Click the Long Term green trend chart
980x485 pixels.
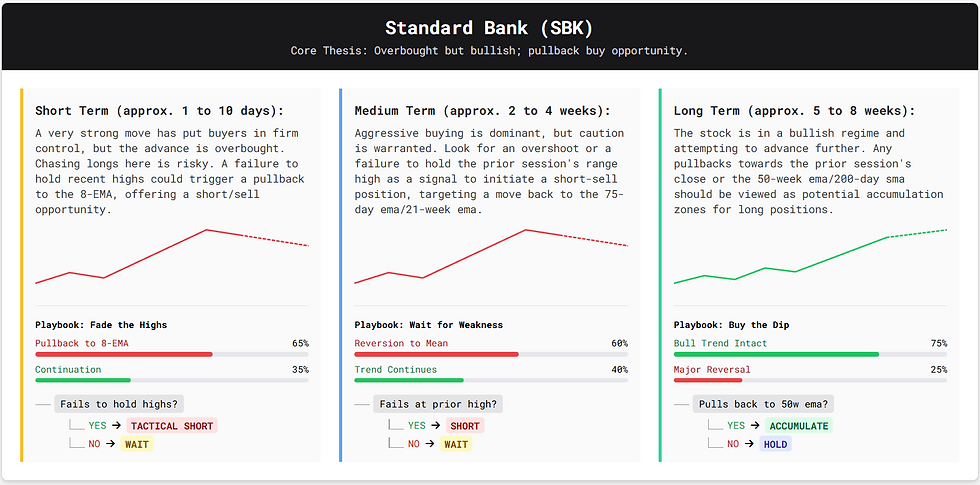pyautogui.click(x=811, y=257)
